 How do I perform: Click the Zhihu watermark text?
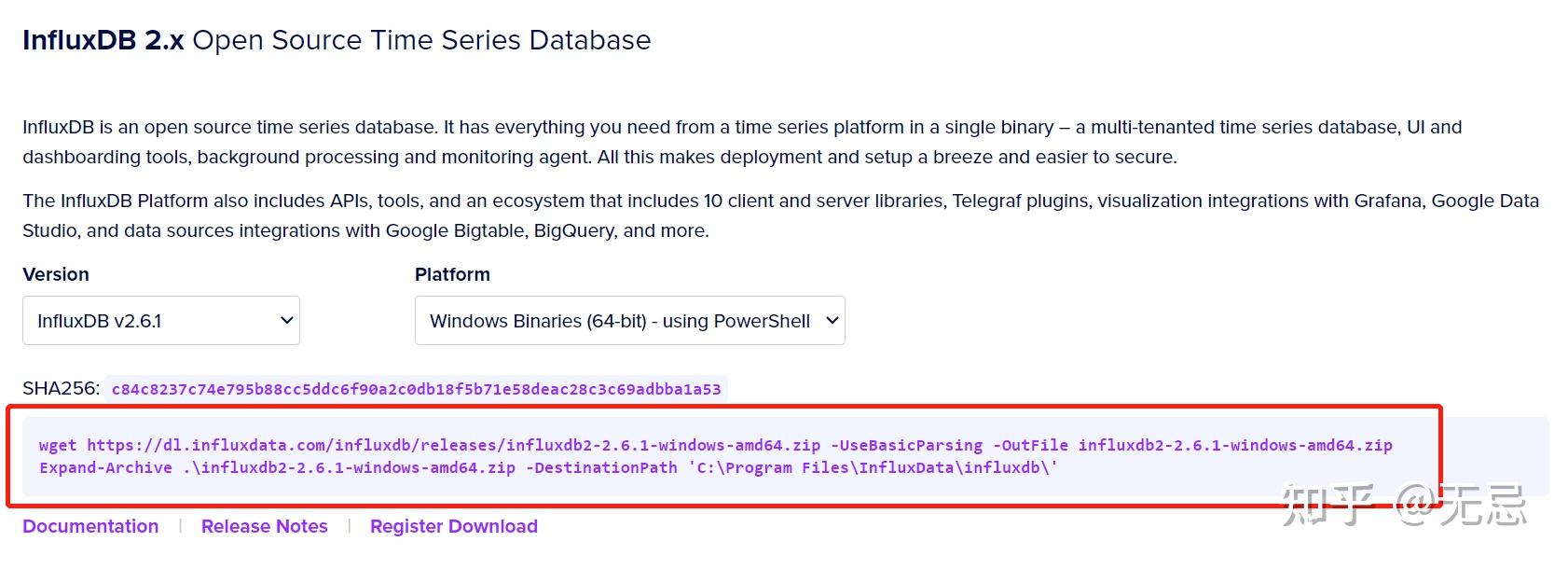click(1403, 505)
